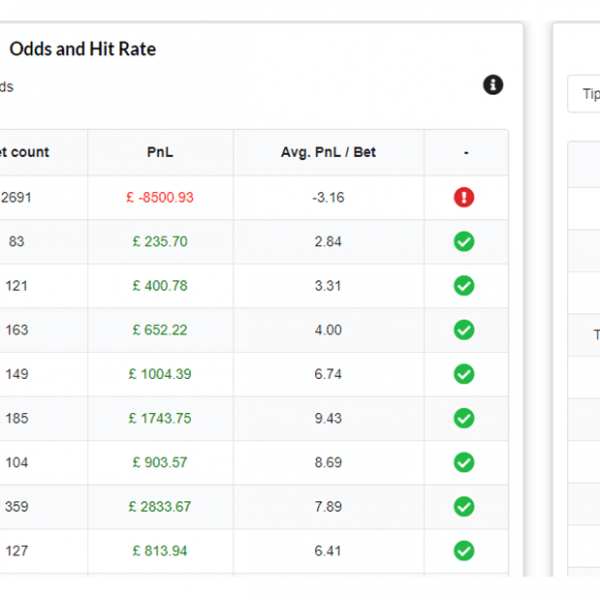Click the Avg. PnL / Bet header

point(328,152)
